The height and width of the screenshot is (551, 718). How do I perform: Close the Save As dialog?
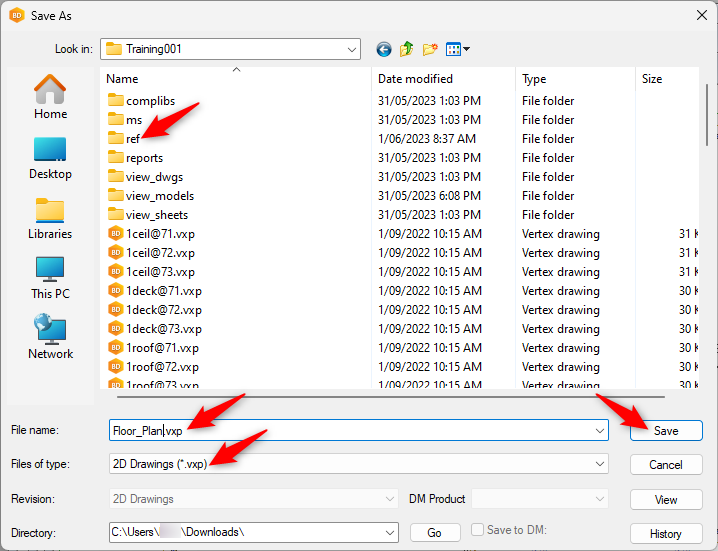click(x=702, y=16)
